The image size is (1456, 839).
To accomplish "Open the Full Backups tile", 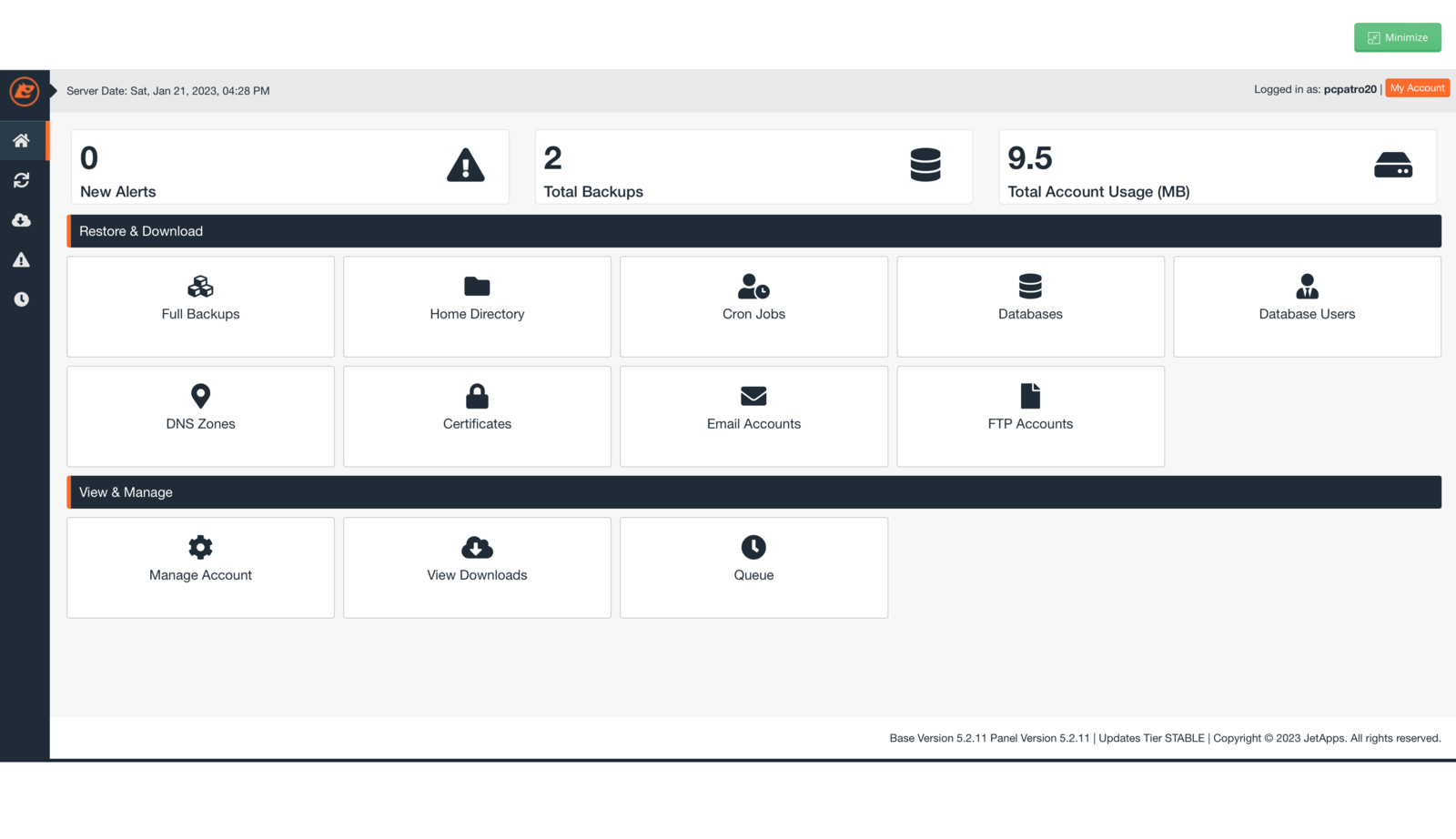I will point(200,307).
